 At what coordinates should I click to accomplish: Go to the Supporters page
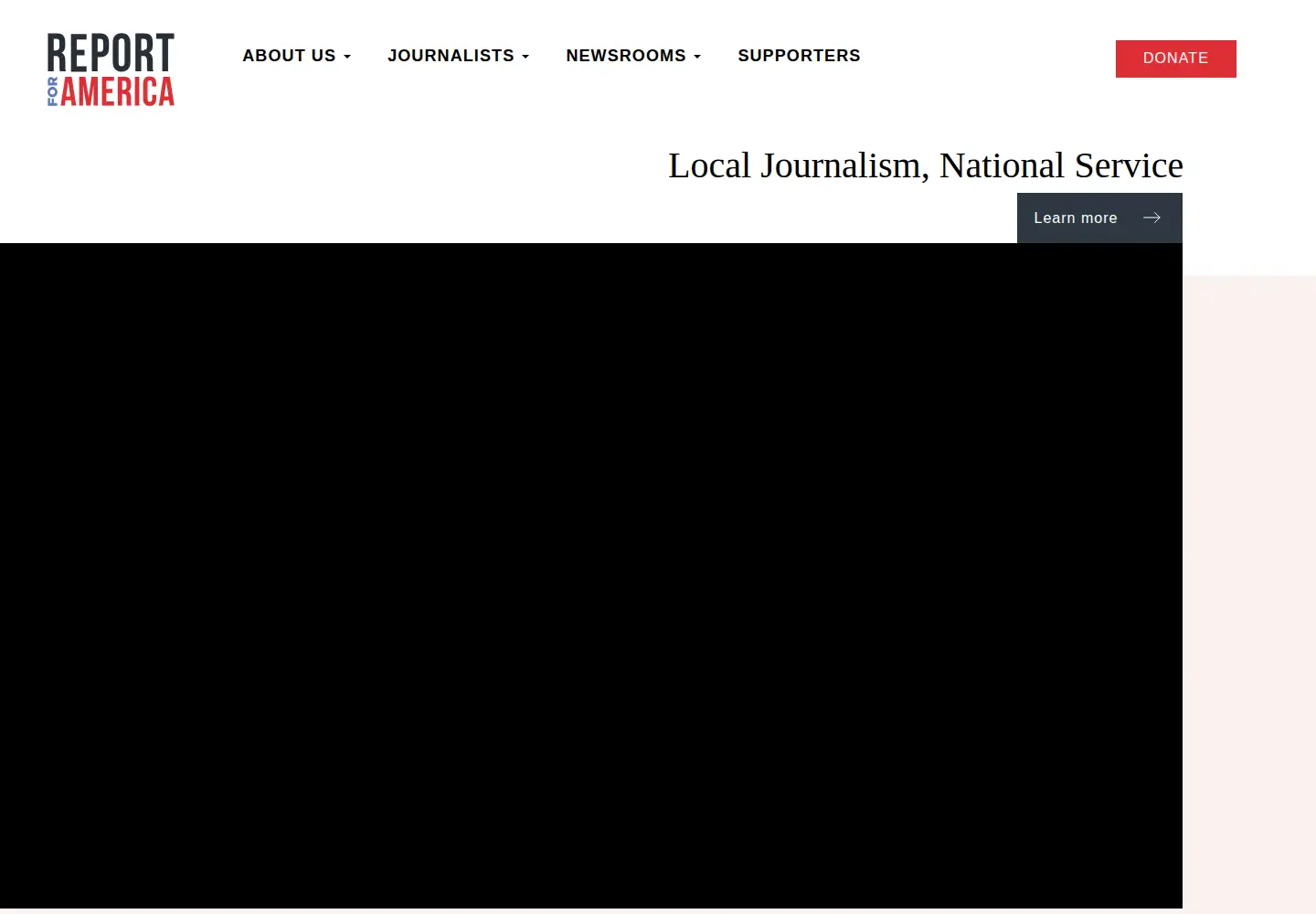(x=799, y=56)
